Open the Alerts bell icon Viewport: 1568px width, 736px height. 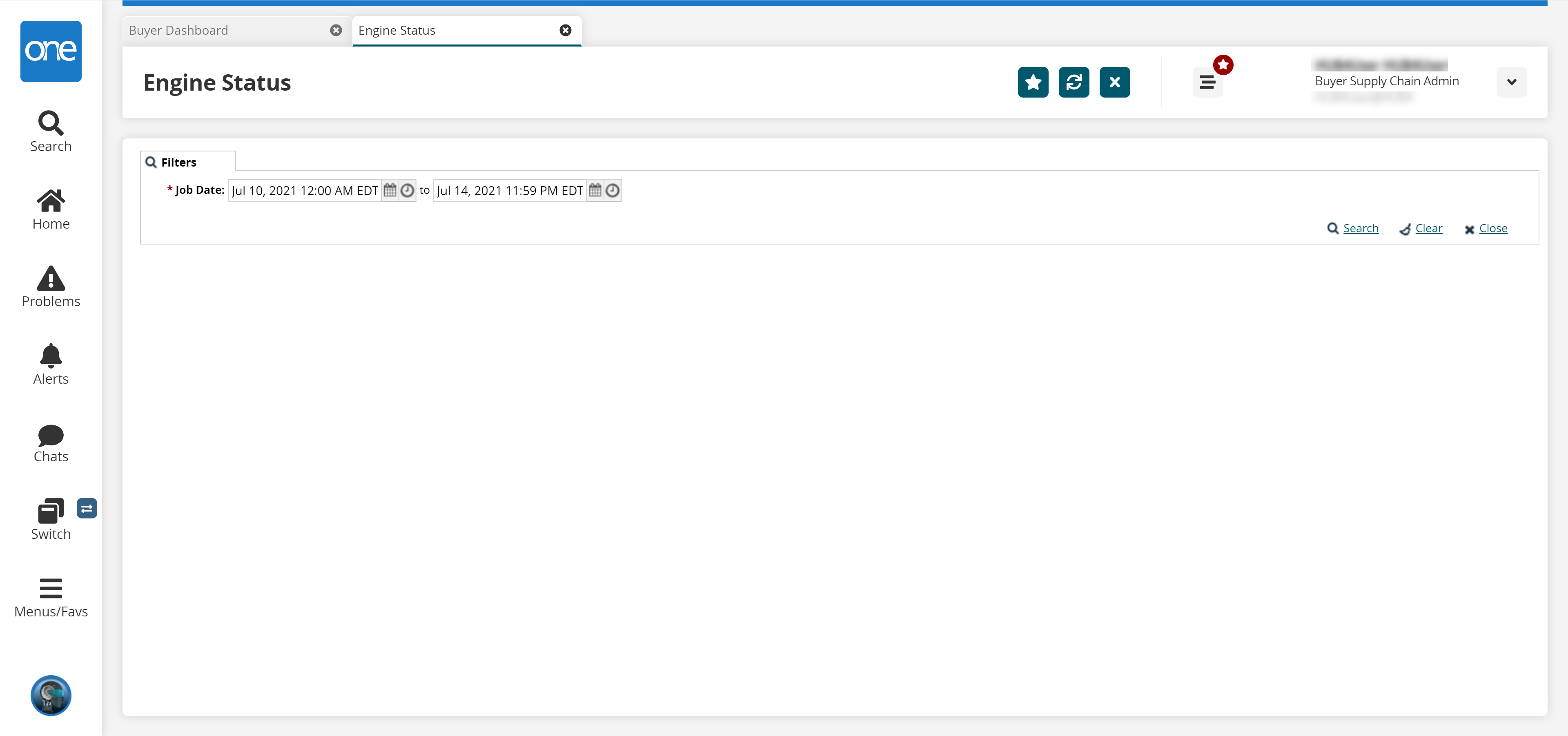[51, 364]
